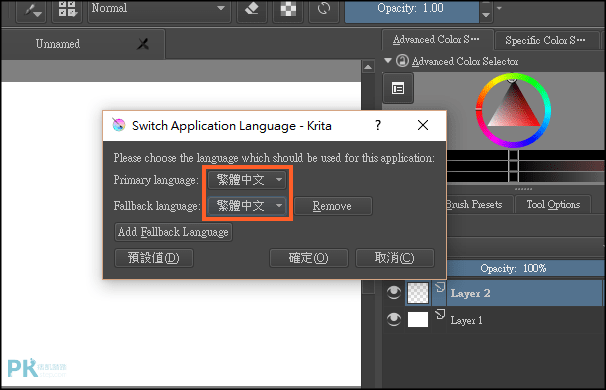Click the help question mark in dialog
Screen dimensions: 606x390
[x=378, y=125]
